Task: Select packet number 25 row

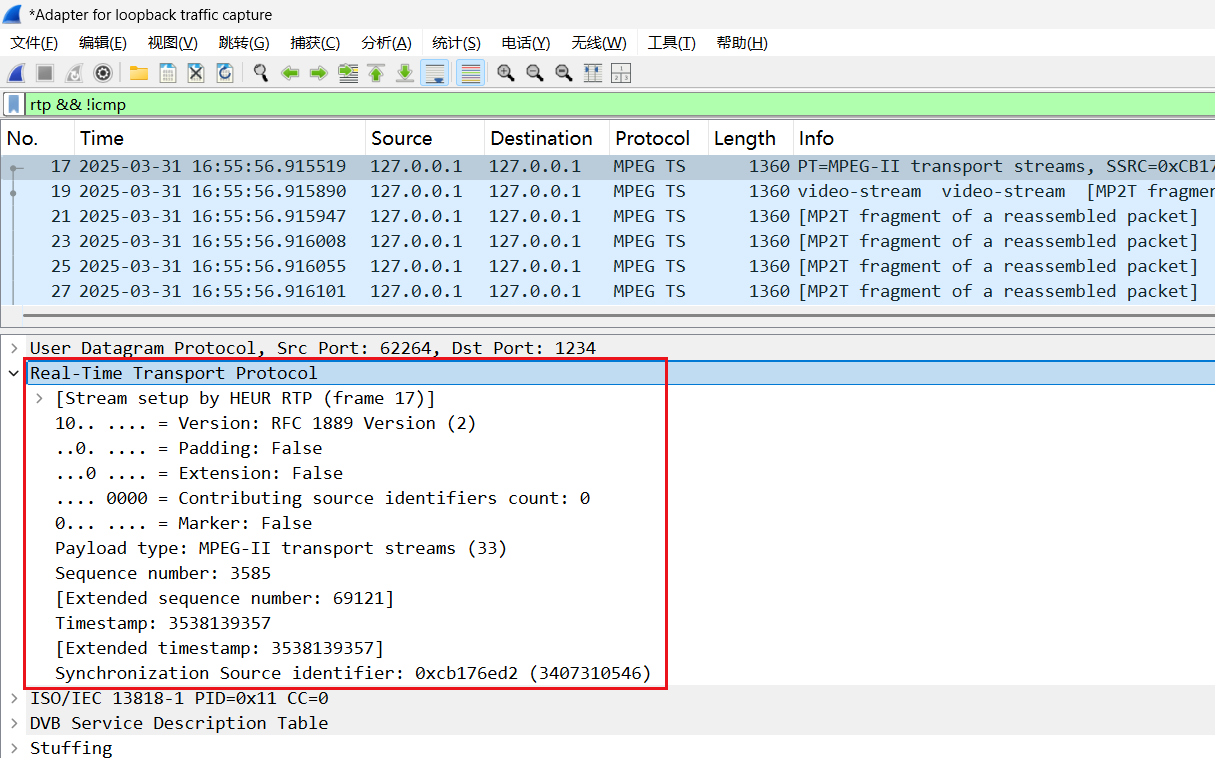Action: 608,266
